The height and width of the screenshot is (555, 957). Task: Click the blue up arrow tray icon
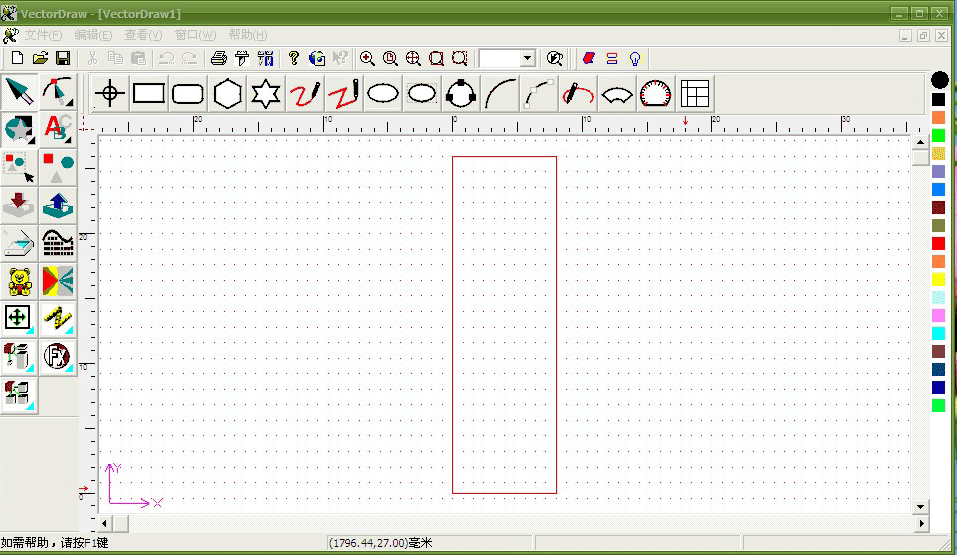pyautogui.click(x=58, y=205)
